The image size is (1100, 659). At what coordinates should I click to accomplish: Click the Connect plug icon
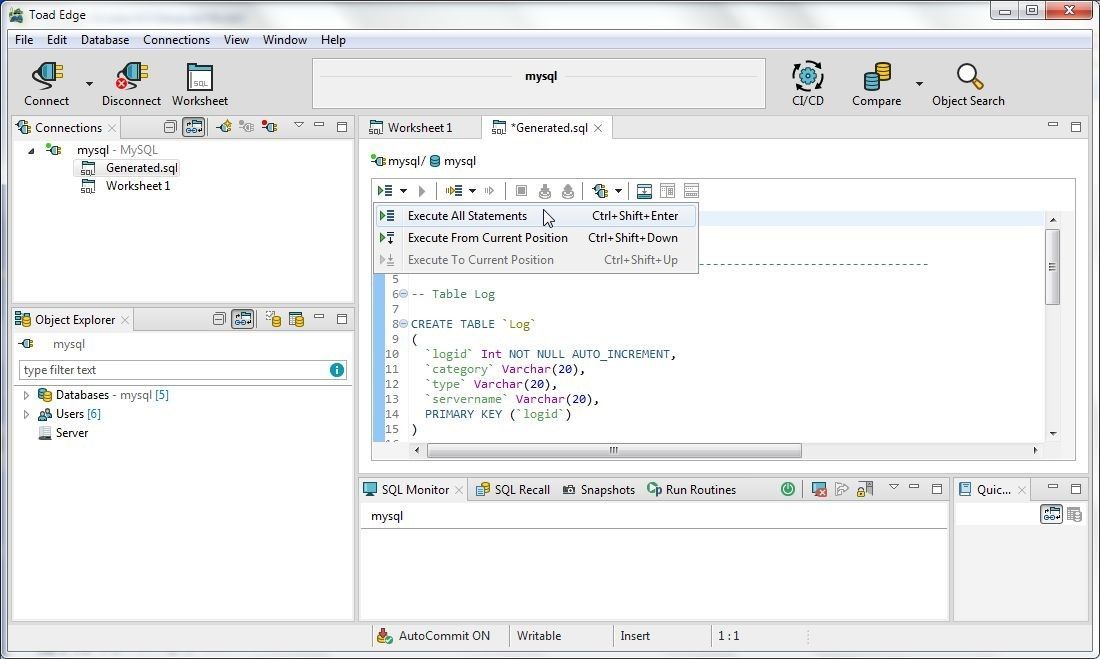tap(48, 76)
